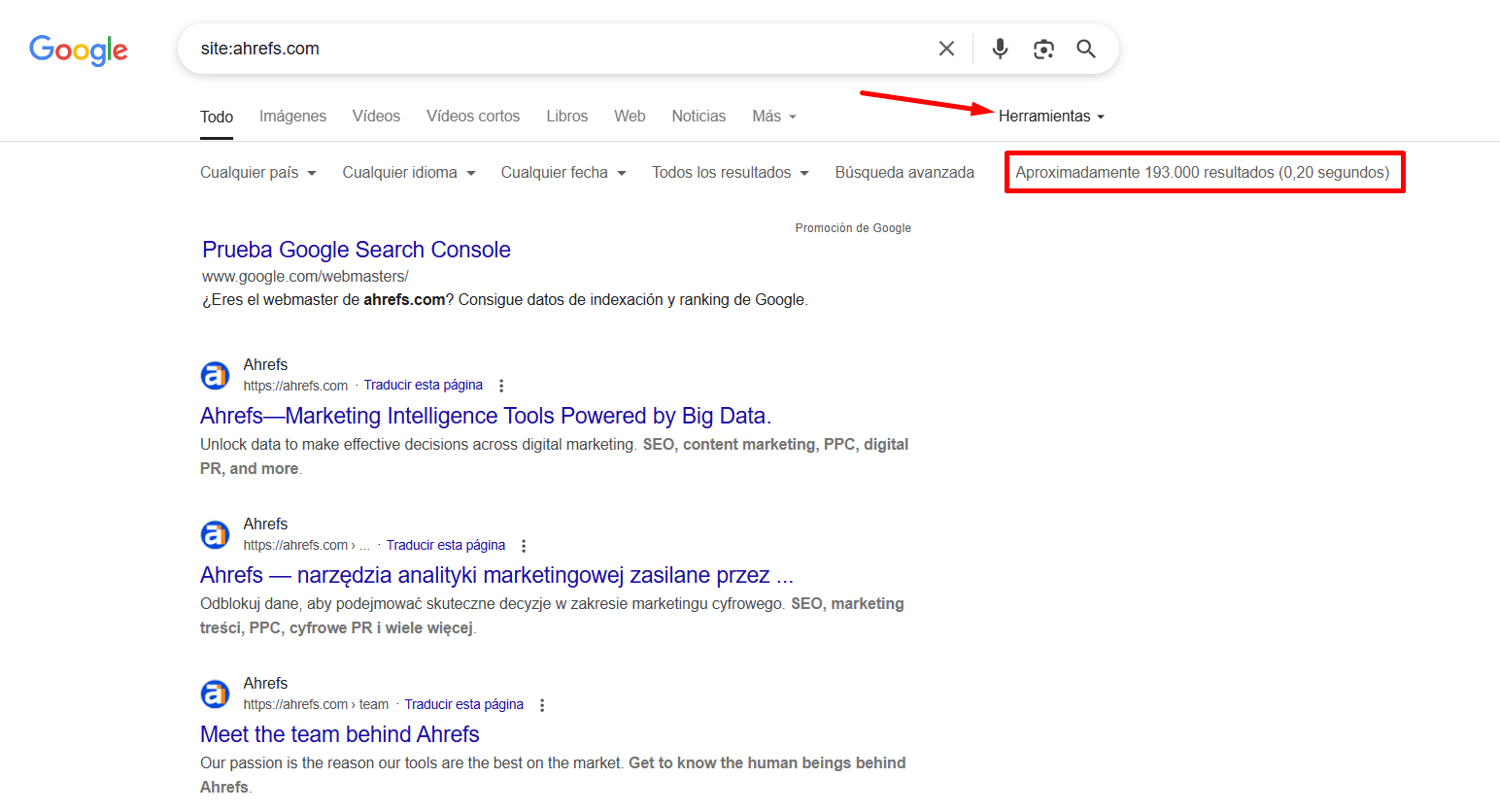Select the Todo tab
Viewport: 1500px width, 812px height.
[217, 117]
